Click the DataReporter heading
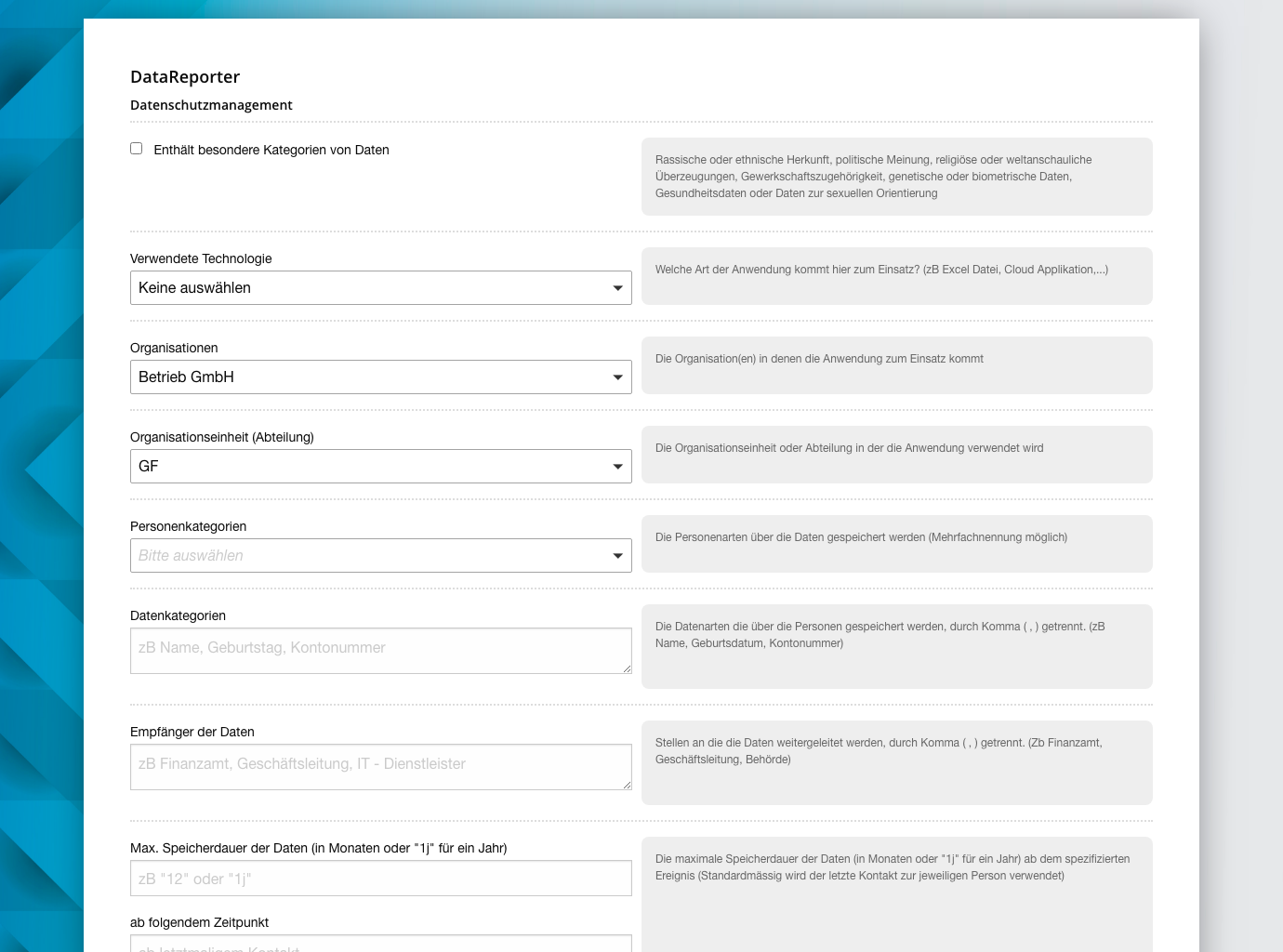 tap(185, 76)
